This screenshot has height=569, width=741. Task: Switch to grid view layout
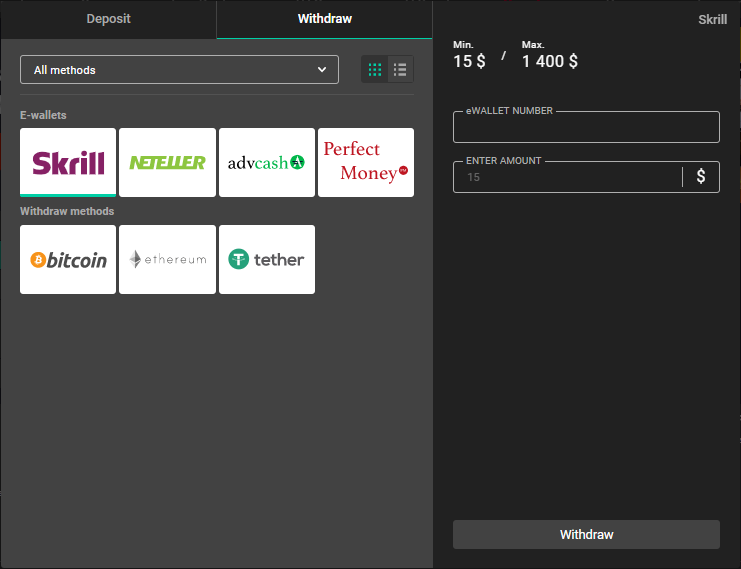pos(375,69)
